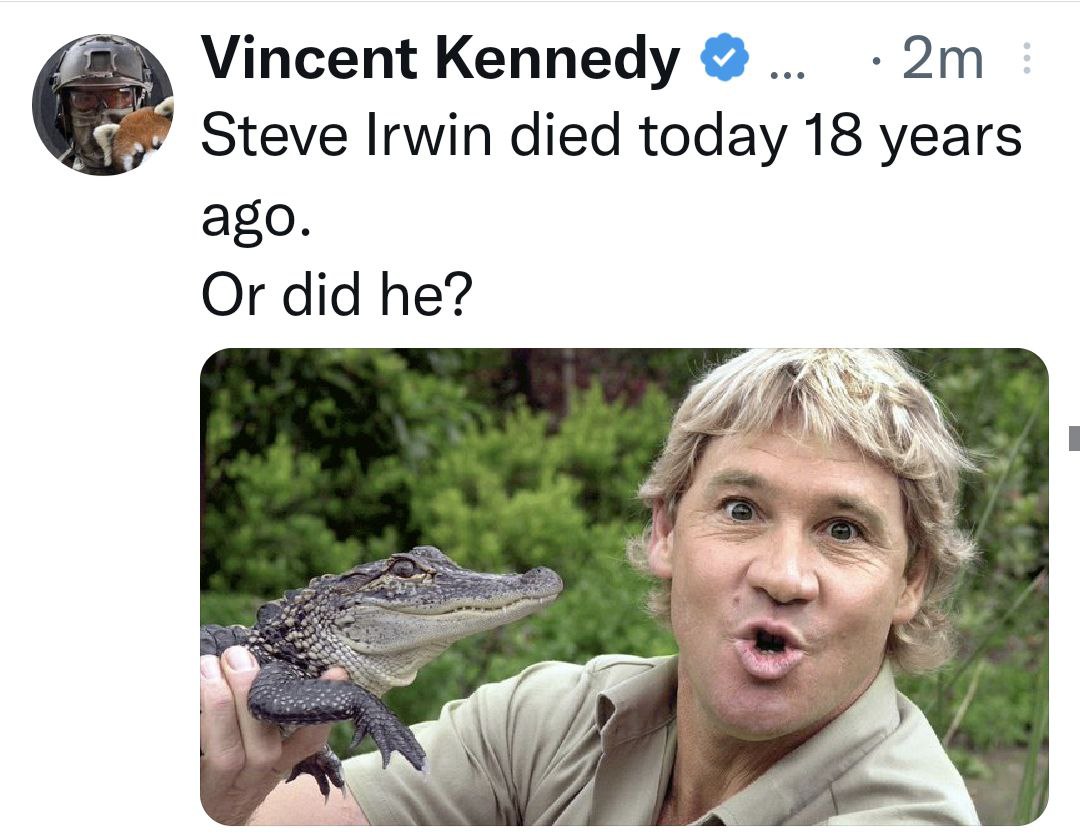Screen dimensions: 1080x838
Task: Click the display name "Vincent Kennedy"
Action: (440, 60)
